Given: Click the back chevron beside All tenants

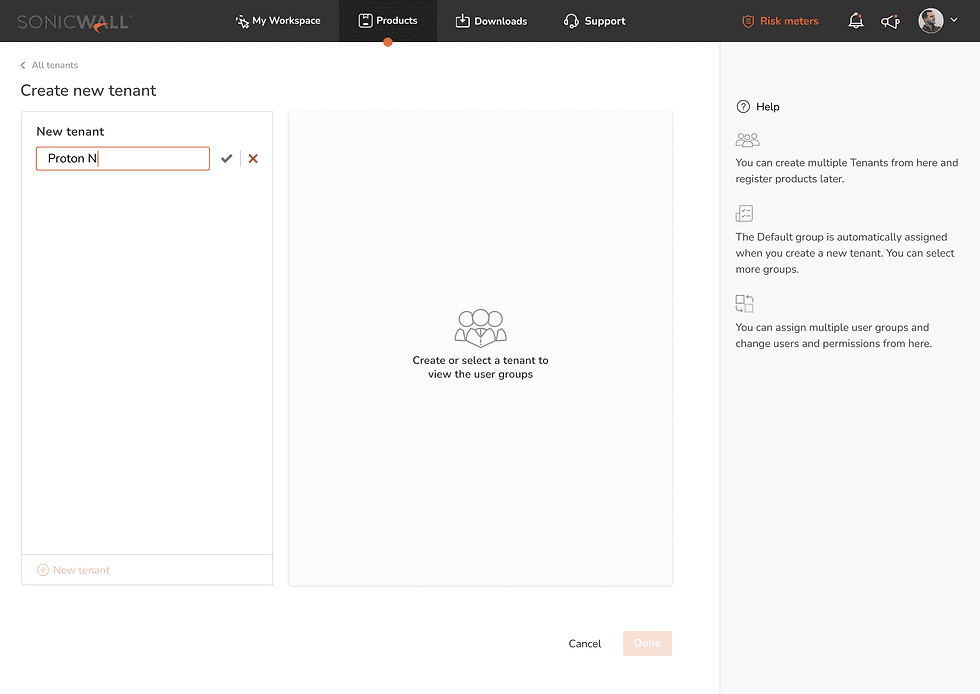Looking at the screenshot, I should [x=23, y=65].
